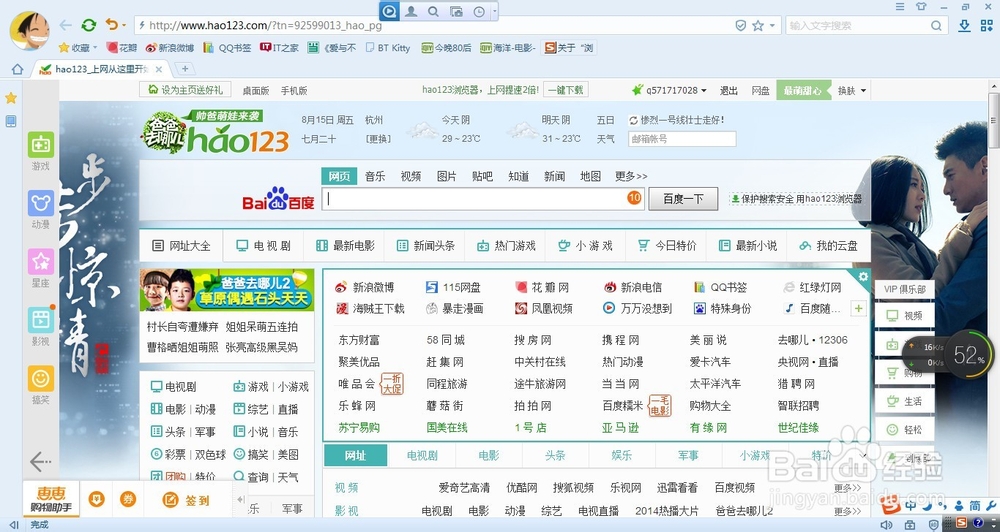Click 设为主页送好礼 button

click(185, 90)
